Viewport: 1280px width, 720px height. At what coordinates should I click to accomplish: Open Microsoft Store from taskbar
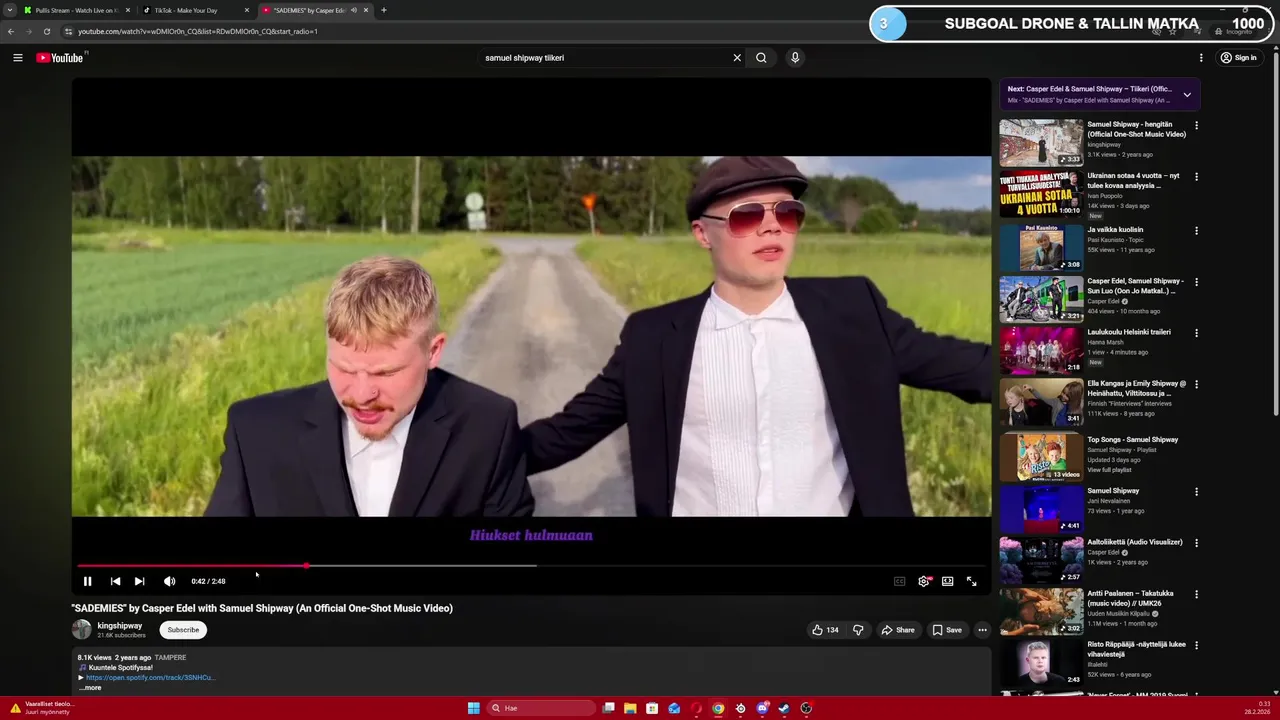pos(652,708)
